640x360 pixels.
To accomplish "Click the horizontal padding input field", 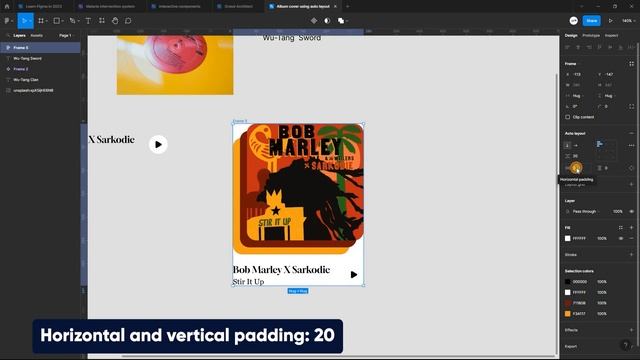I will pyautogui.click(x=578, y=168).
